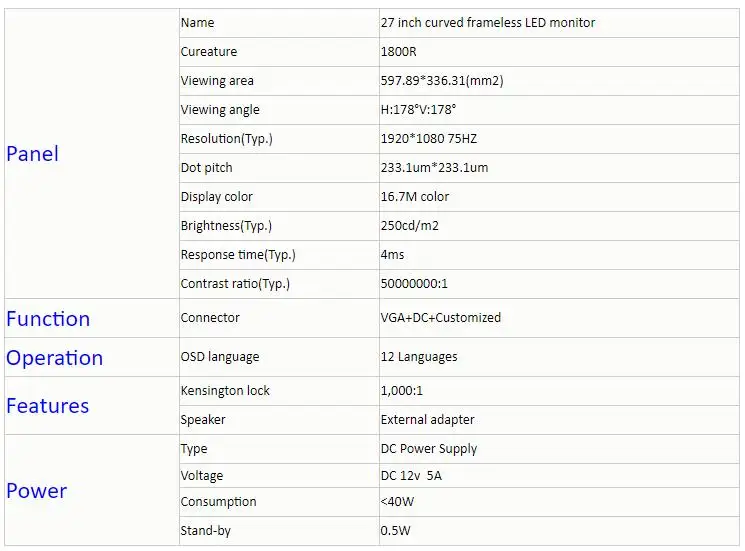The height and width of the screenshot is (551, 745).
Task: Select the 250cd/m2 brightness value
Action: (411, 226)
